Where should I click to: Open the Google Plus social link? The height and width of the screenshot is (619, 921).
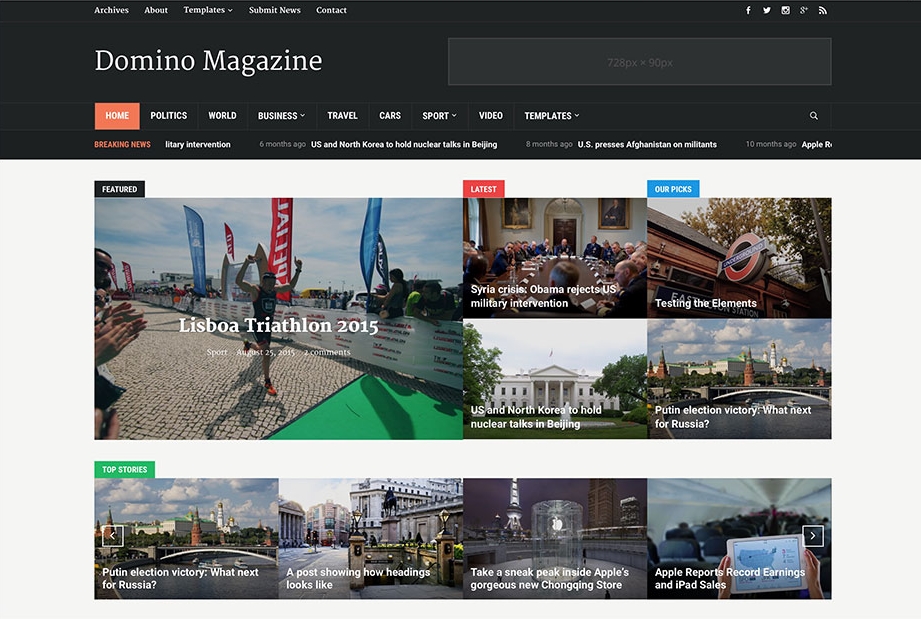(x=804, y=10)
